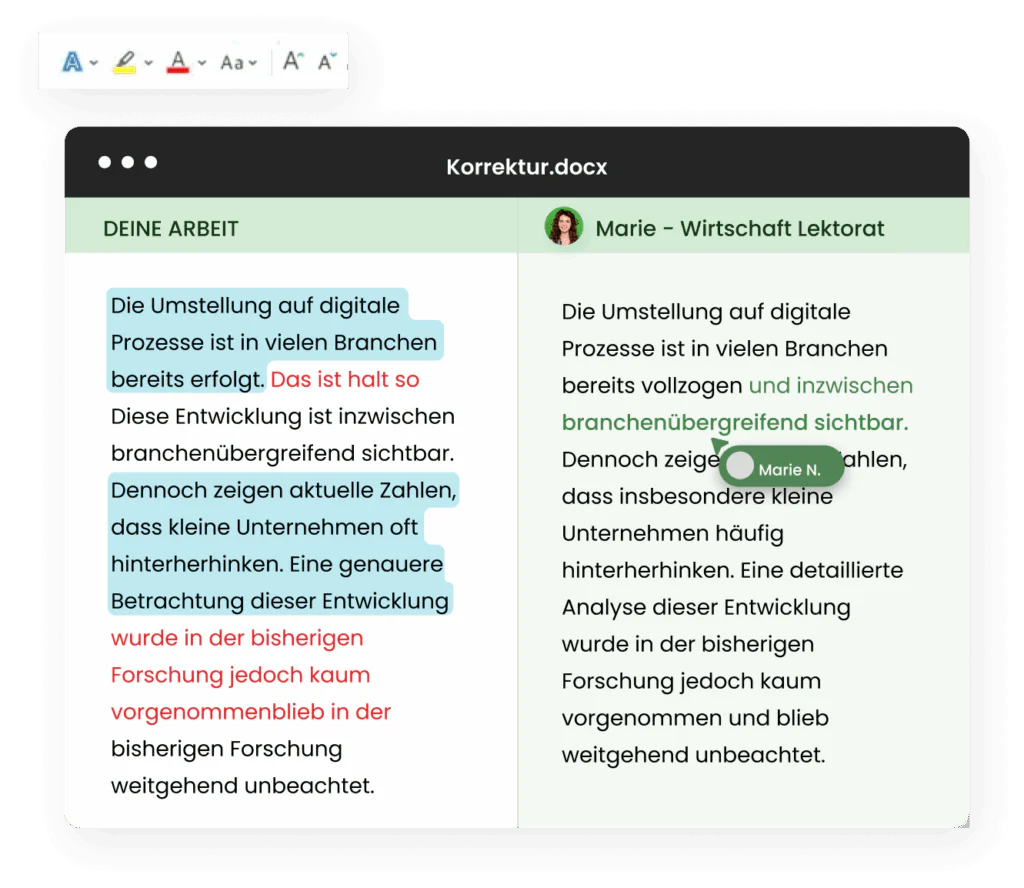Click the Aa change case icon
Viewport: 1024px width, 888px height.
(x=232, y=62)
